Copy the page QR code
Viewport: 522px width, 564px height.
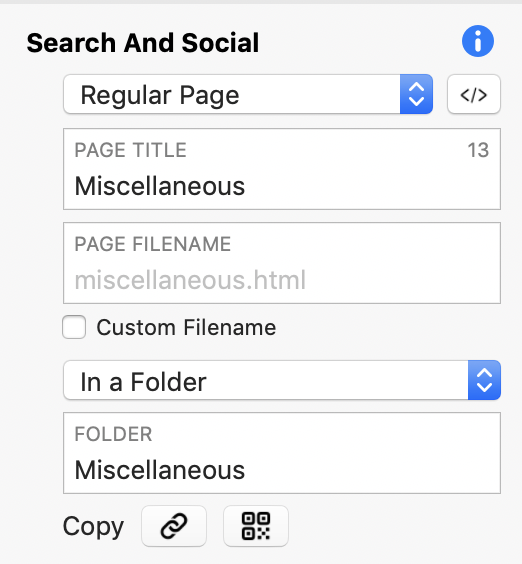[256, 526]
